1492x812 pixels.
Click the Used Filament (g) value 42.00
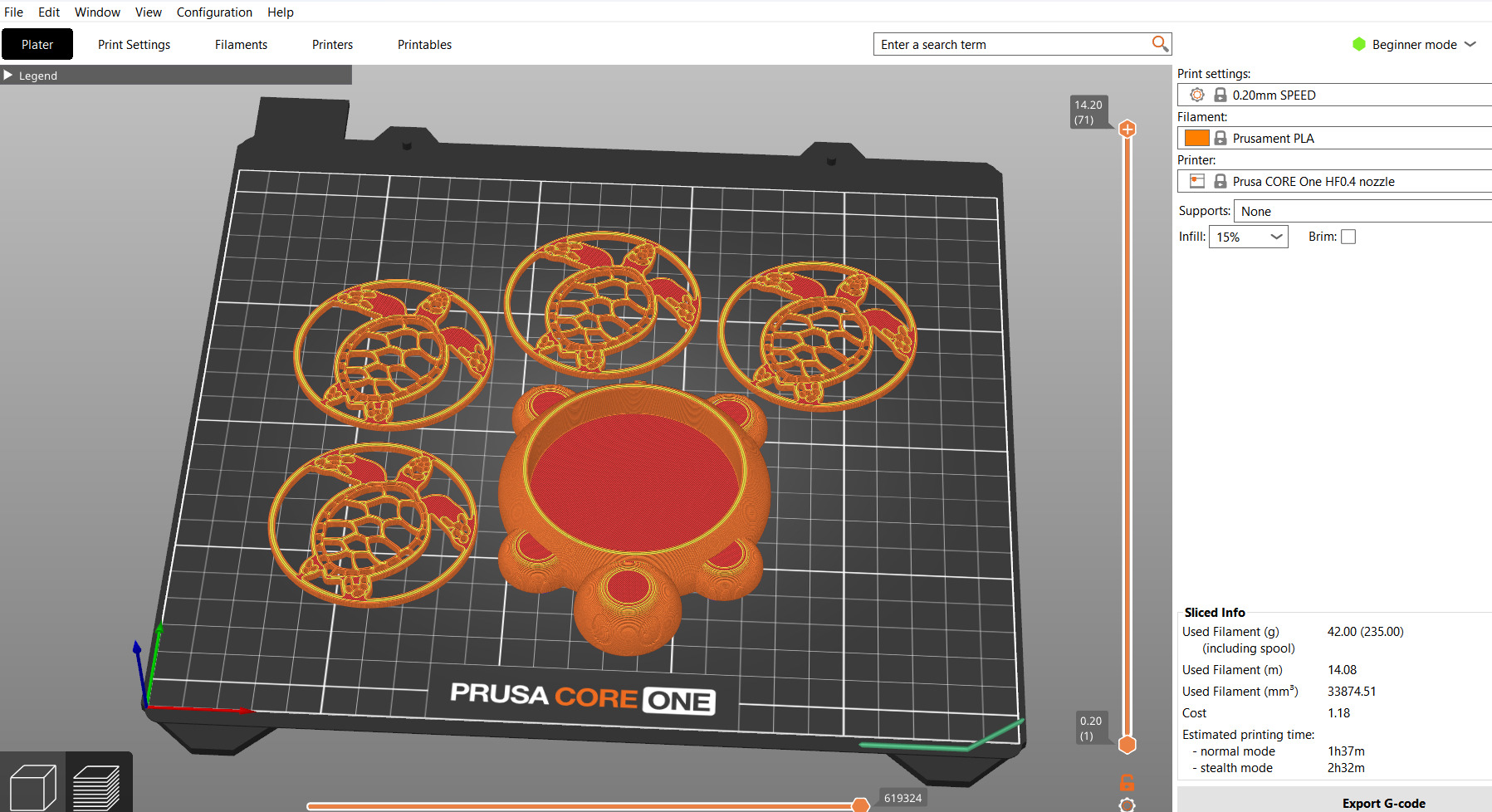click(x=1365, y=631)
